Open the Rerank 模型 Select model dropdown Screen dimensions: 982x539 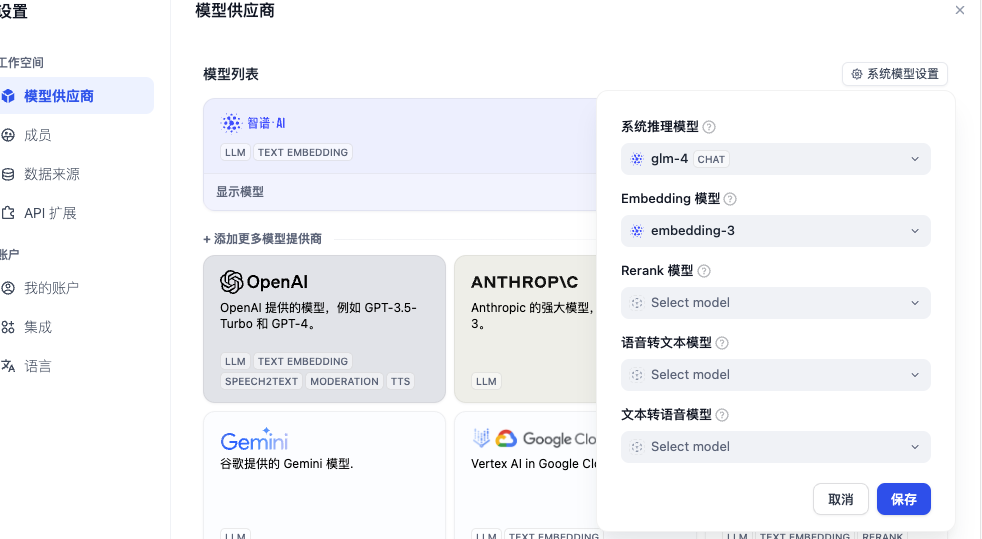pyautogui.click(x=775, y=303)
